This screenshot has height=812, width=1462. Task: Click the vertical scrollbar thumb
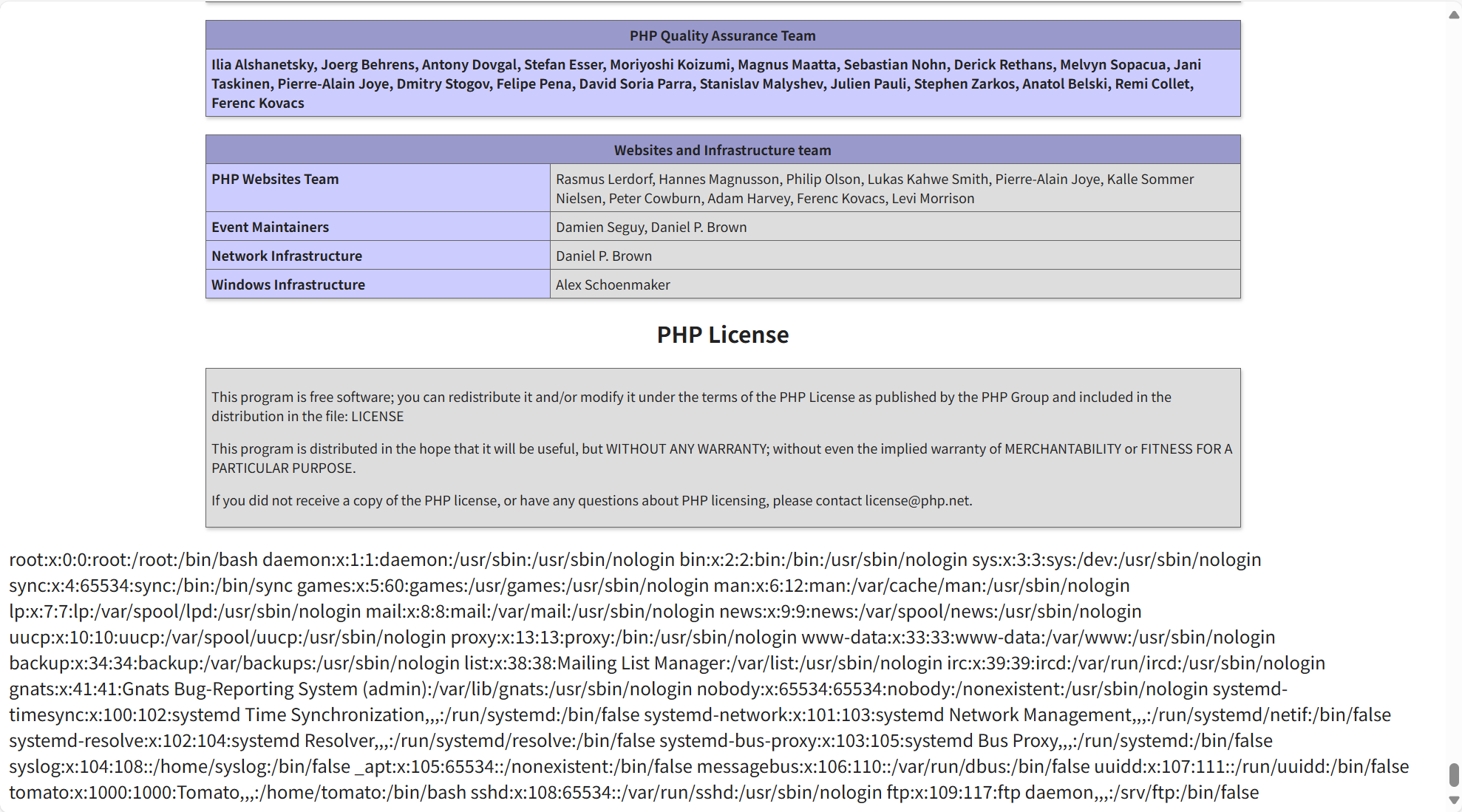point(1453,775)
